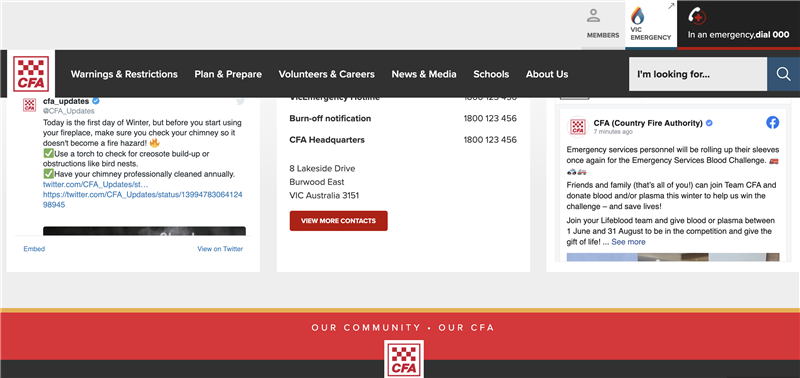The height and width of the screenshot is (378, 800).
Task: Open Volunteers & Careers menu
Action: 327,74
